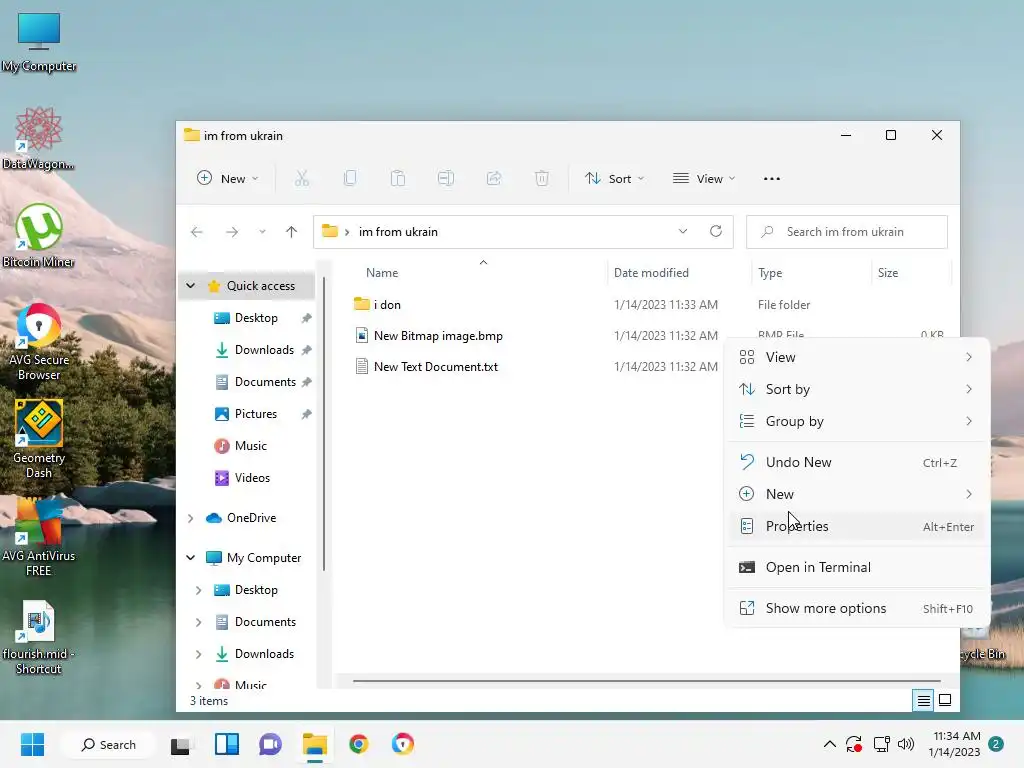Screen dimensions: 1024x768
Task: Click the Copy icon in Explorer toolbar
Action: point(350,178)
